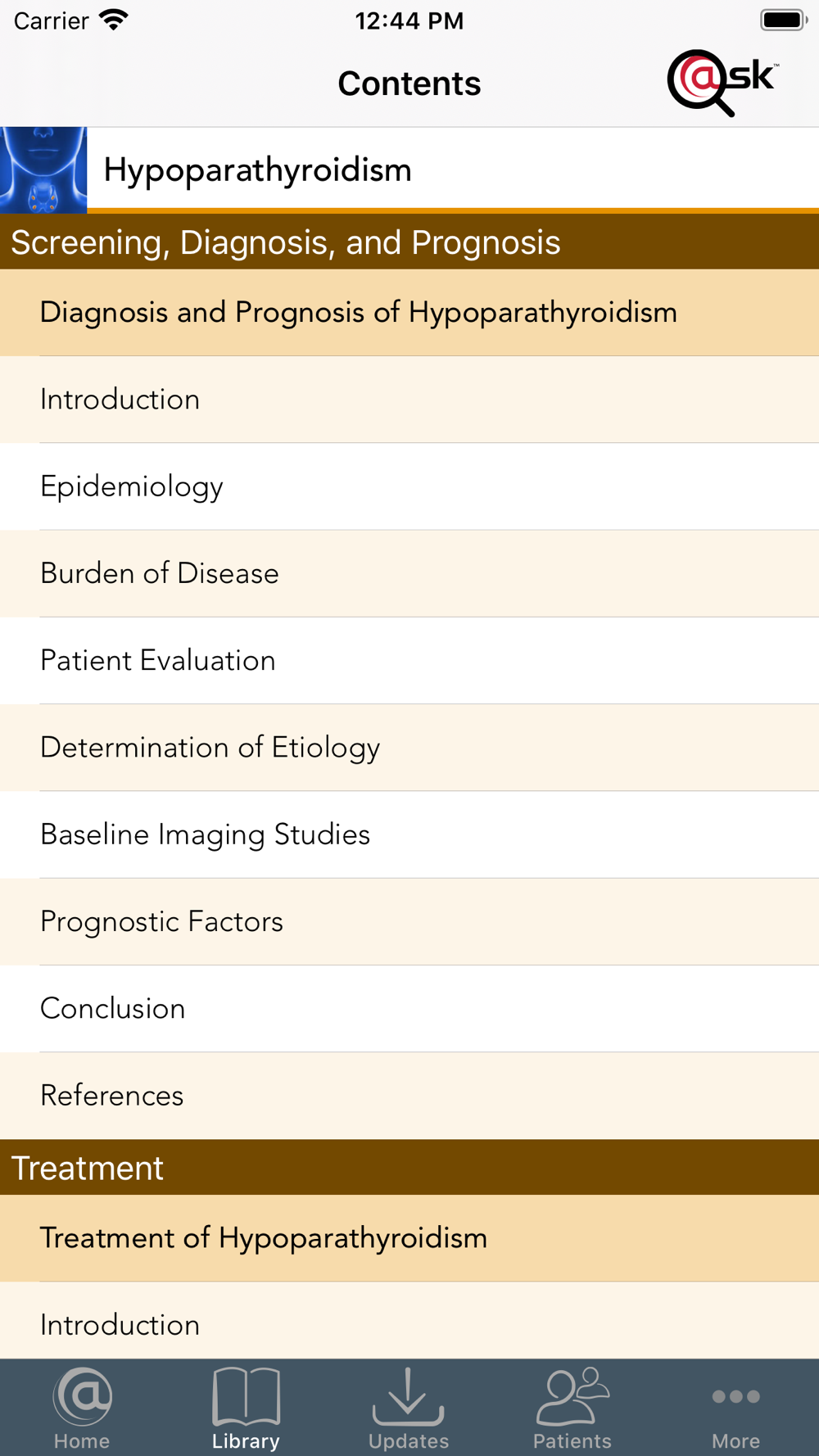Select the Treatment section header
The image size is (819, 1456).
coord(409,1167)
